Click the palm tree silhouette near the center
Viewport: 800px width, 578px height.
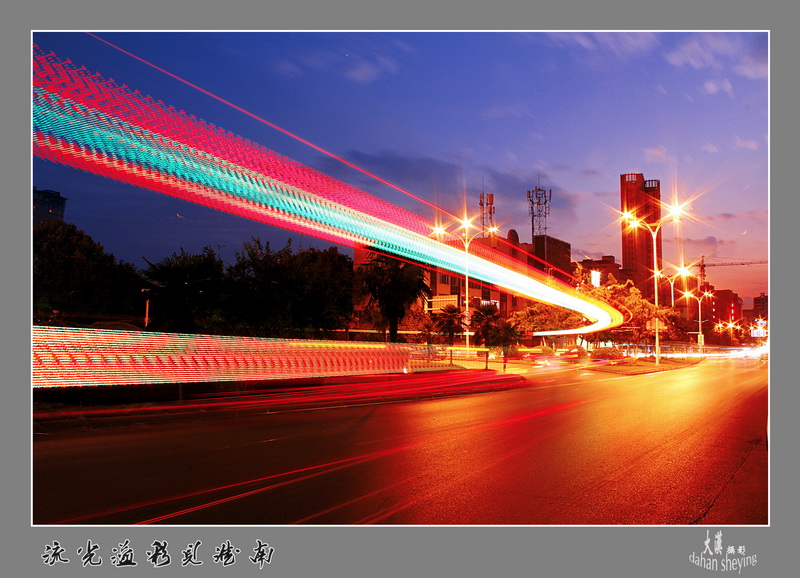point(394,290)
